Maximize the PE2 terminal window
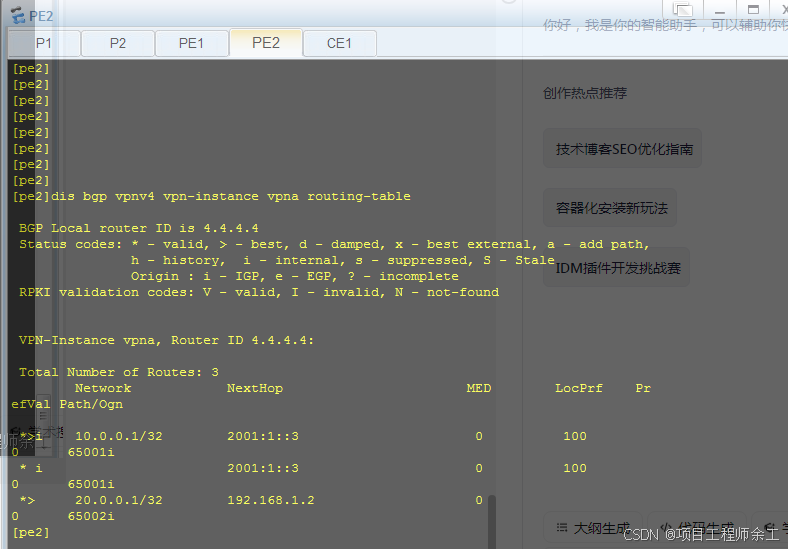The height and width of the screenshot is (549, 788). click(x=753, y=9)
